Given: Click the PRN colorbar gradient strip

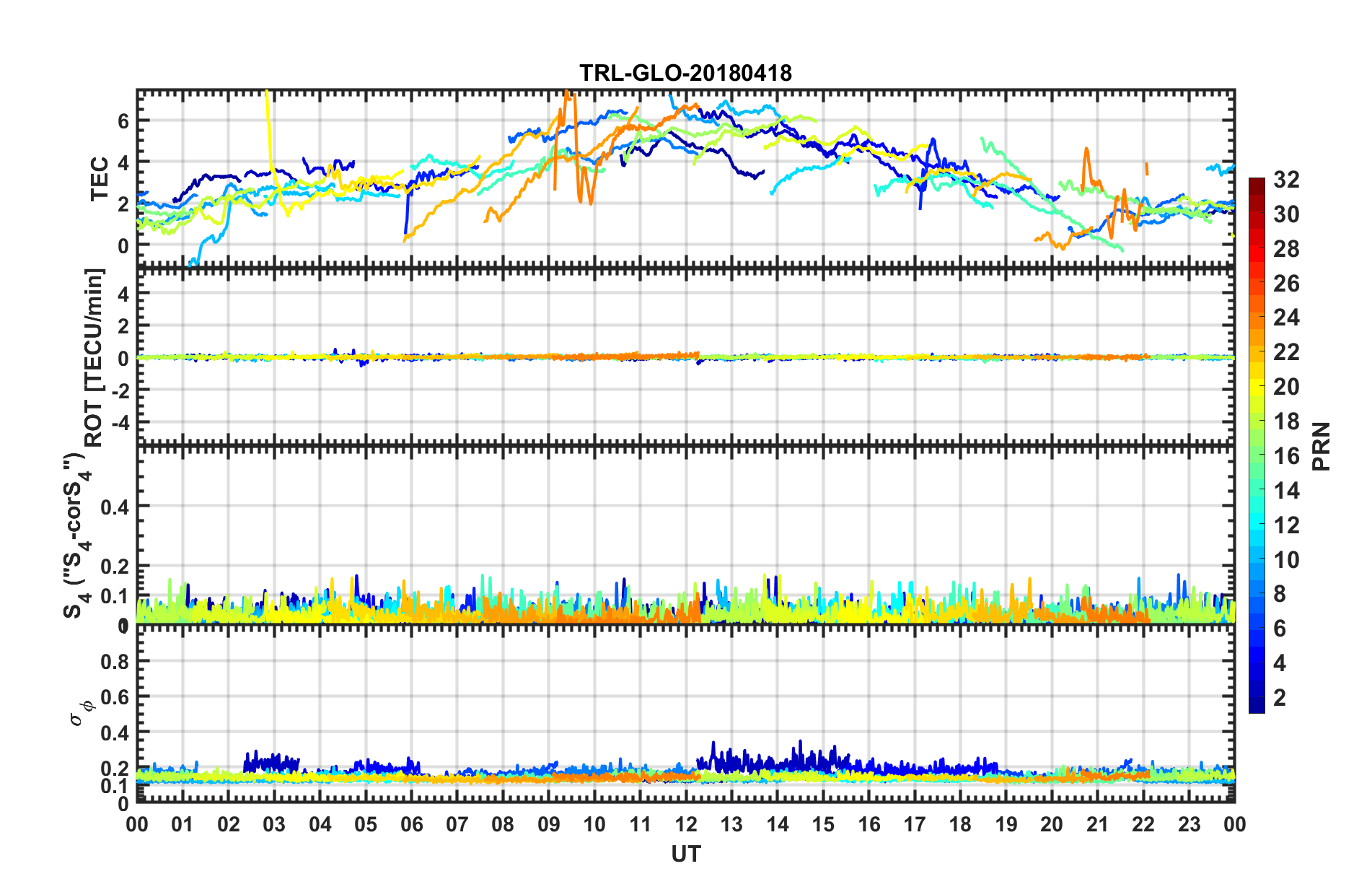Looking at the screenshot, I should (x=1257, y=445).
